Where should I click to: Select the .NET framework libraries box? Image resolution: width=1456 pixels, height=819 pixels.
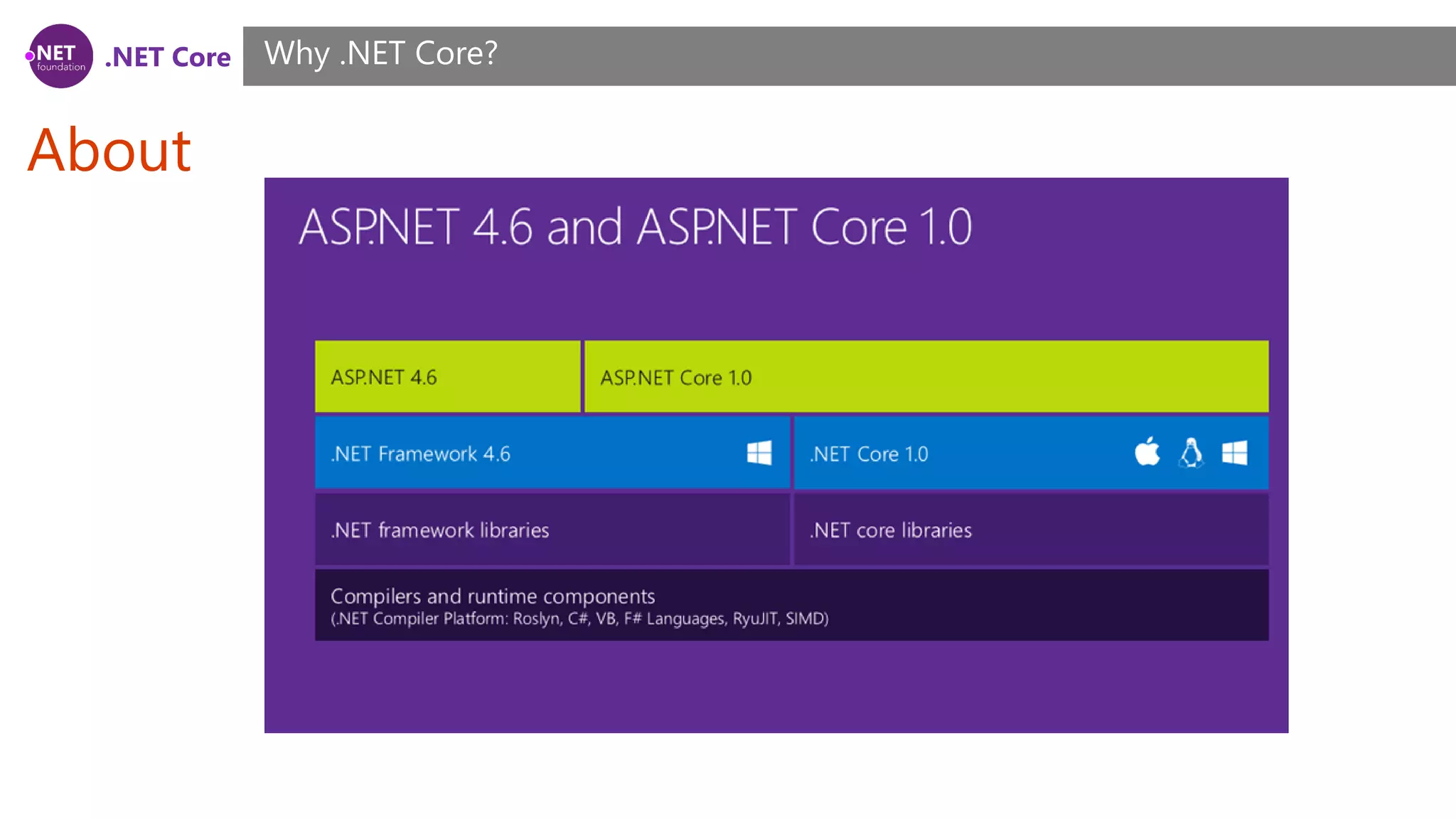point(552,530)
